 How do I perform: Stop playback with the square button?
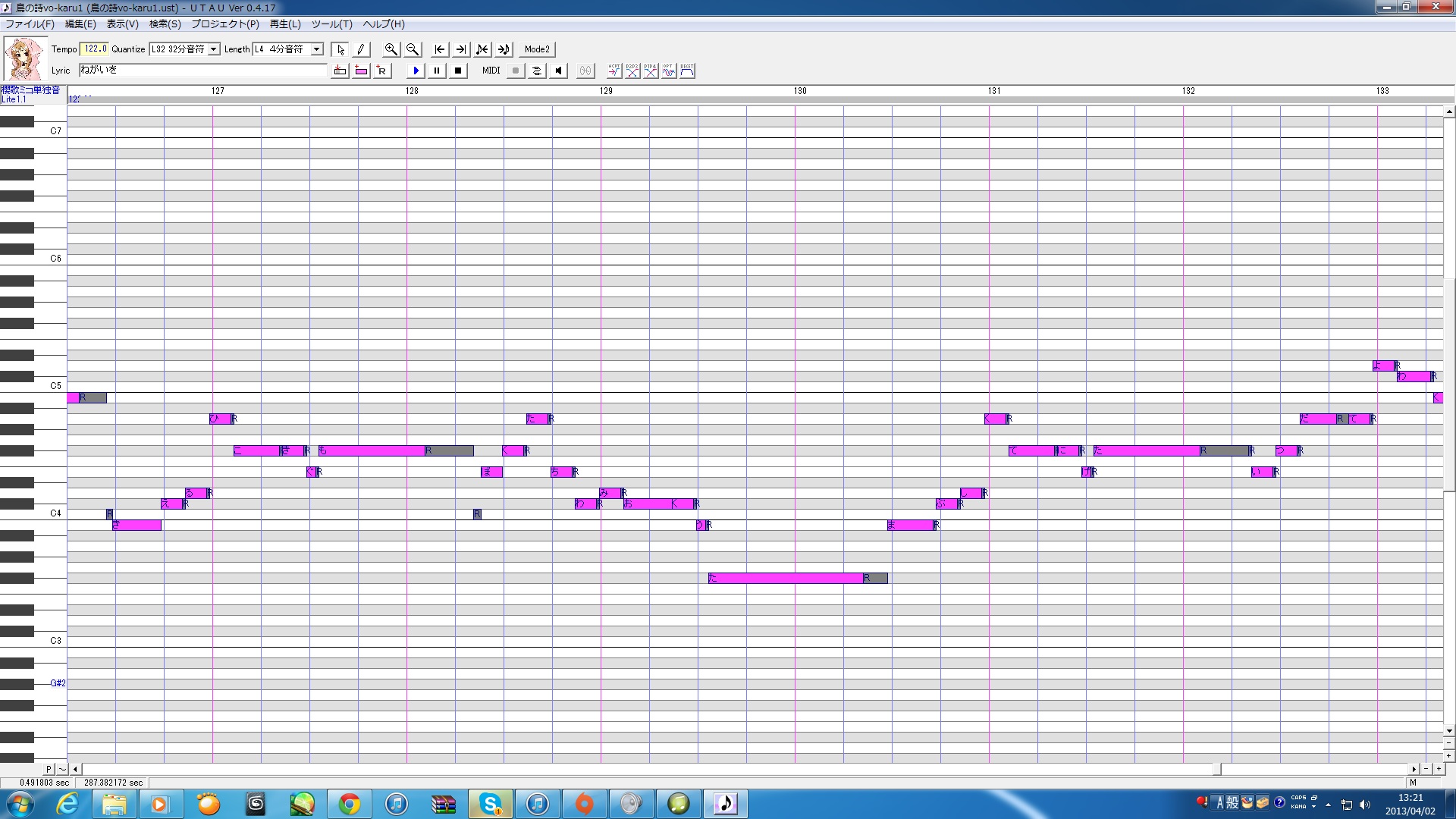pos(458,71)
